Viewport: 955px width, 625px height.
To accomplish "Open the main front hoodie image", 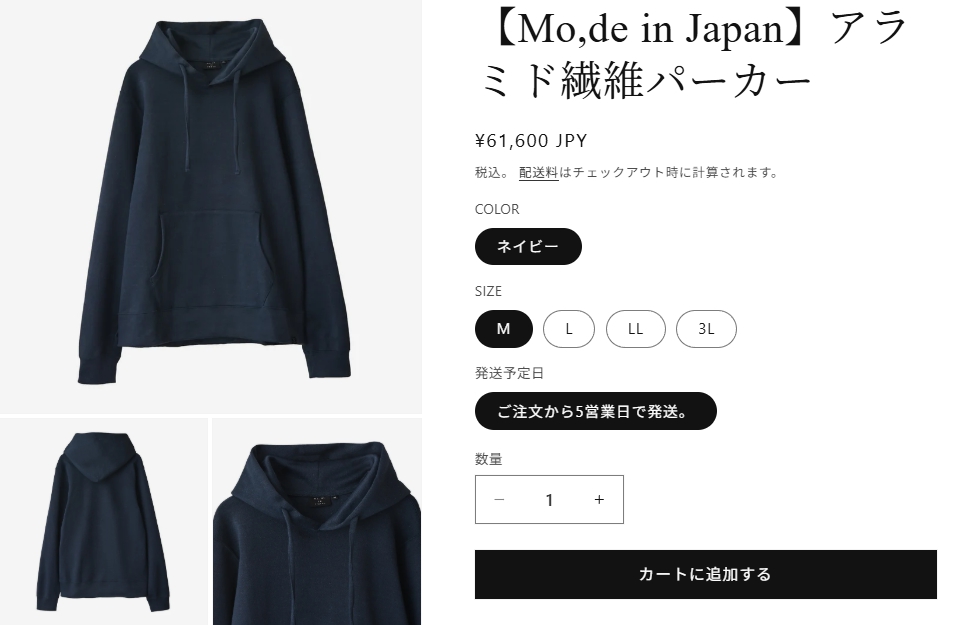I will coord(211,206).
